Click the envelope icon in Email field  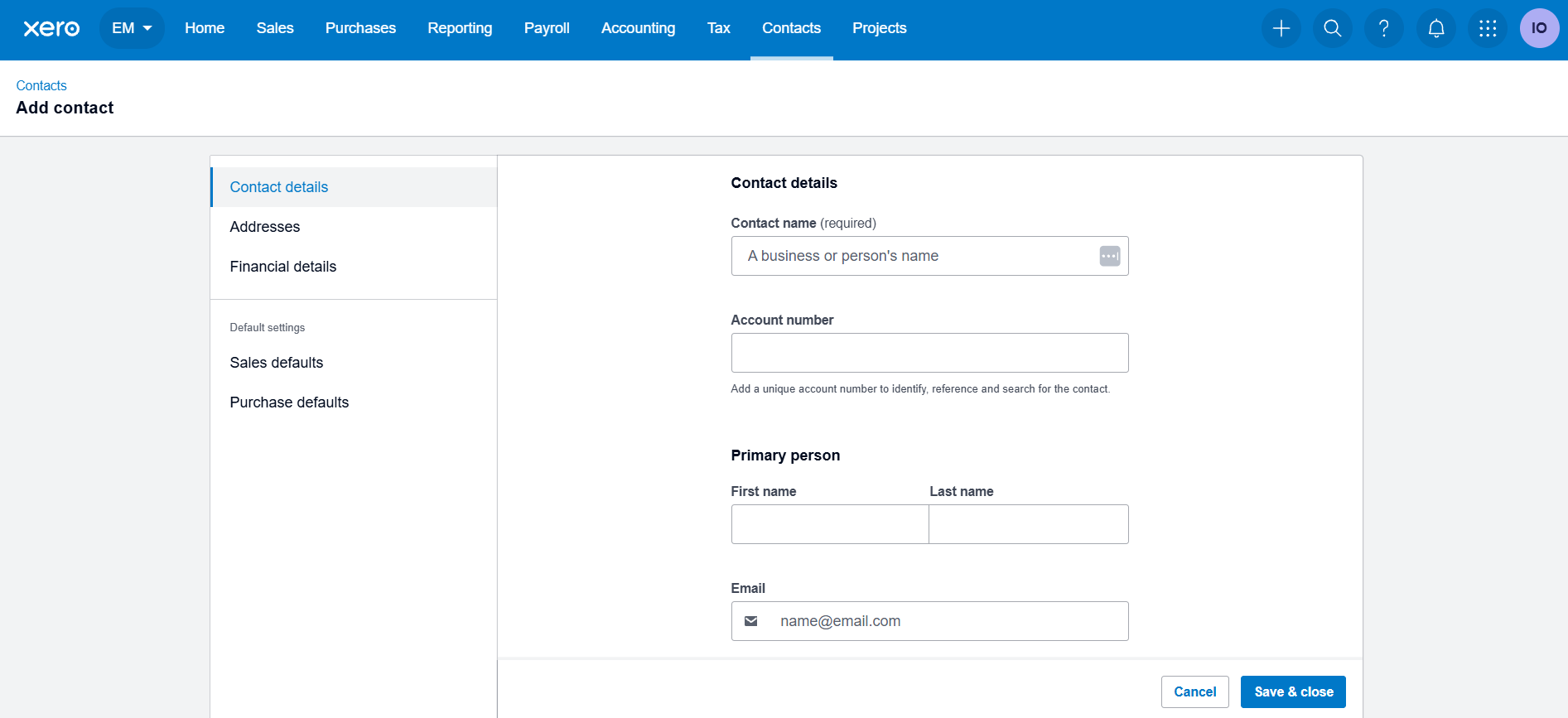tap(751, 621)
